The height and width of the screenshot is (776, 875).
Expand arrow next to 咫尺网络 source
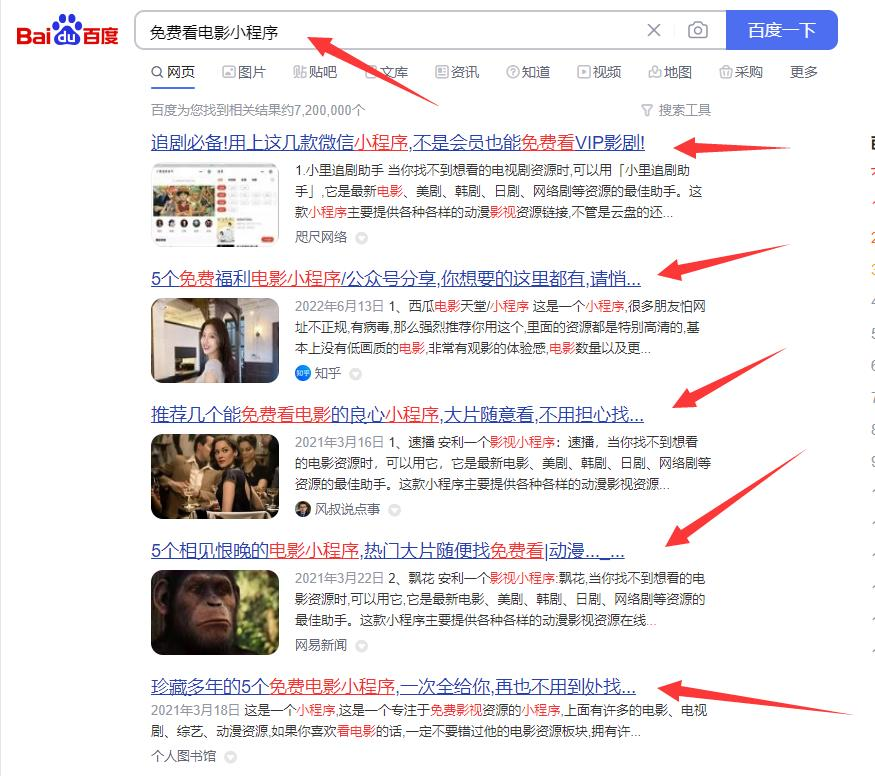coord(362,238)
